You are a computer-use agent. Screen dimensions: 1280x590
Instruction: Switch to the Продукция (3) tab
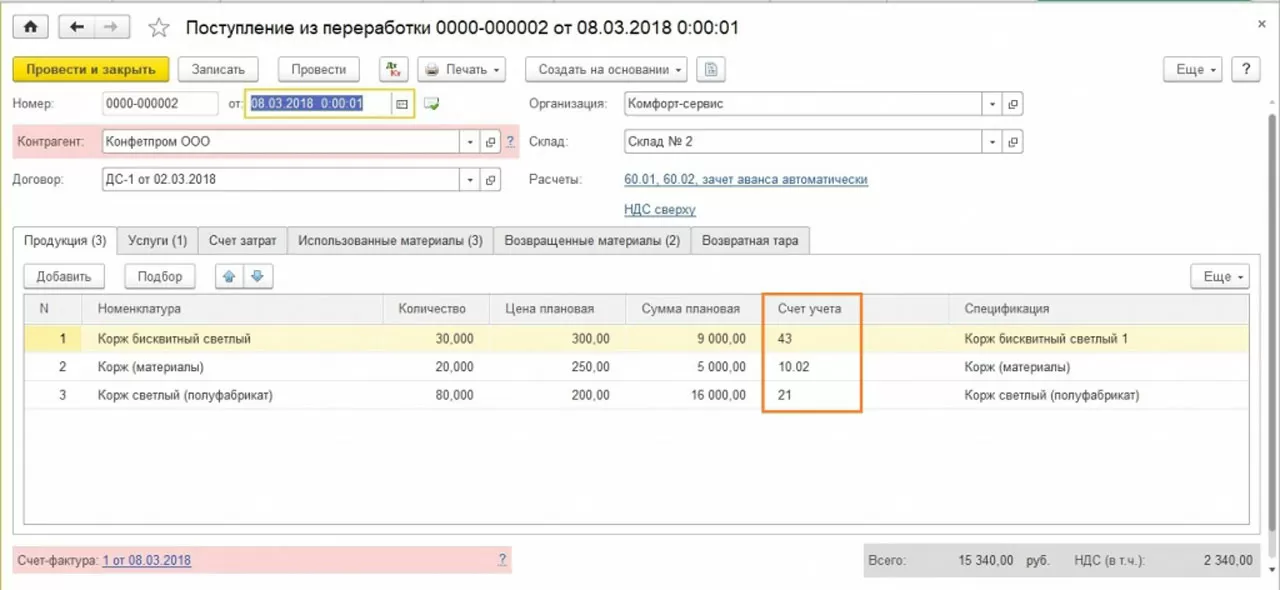[x=65, y=241]
